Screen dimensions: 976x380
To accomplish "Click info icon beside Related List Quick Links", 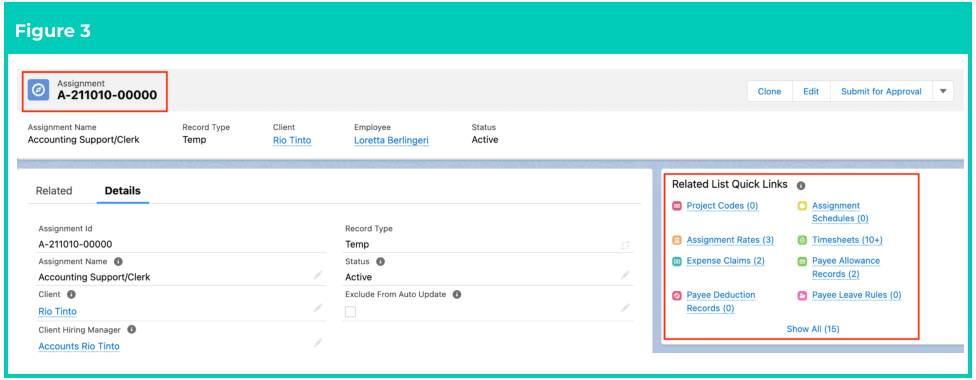I will (801, 186).
